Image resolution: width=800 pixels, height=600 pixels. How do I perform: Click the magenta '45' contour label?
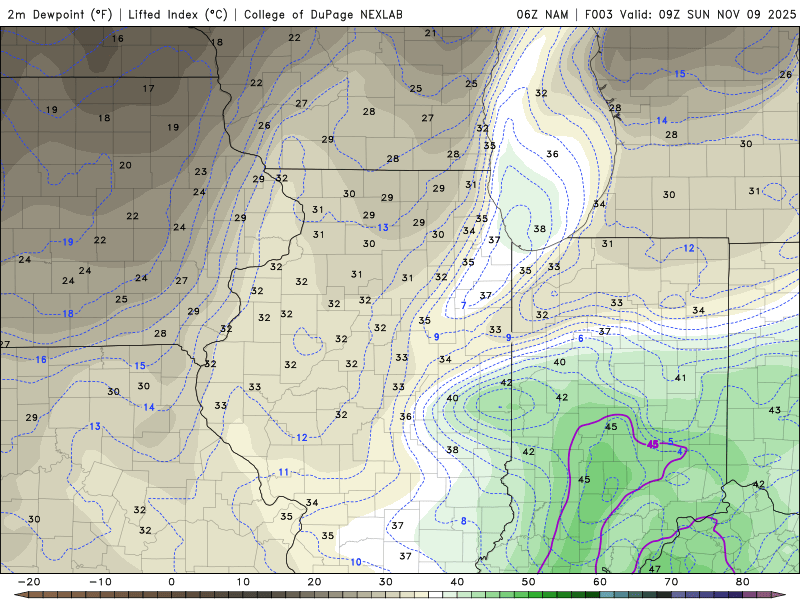653,444
